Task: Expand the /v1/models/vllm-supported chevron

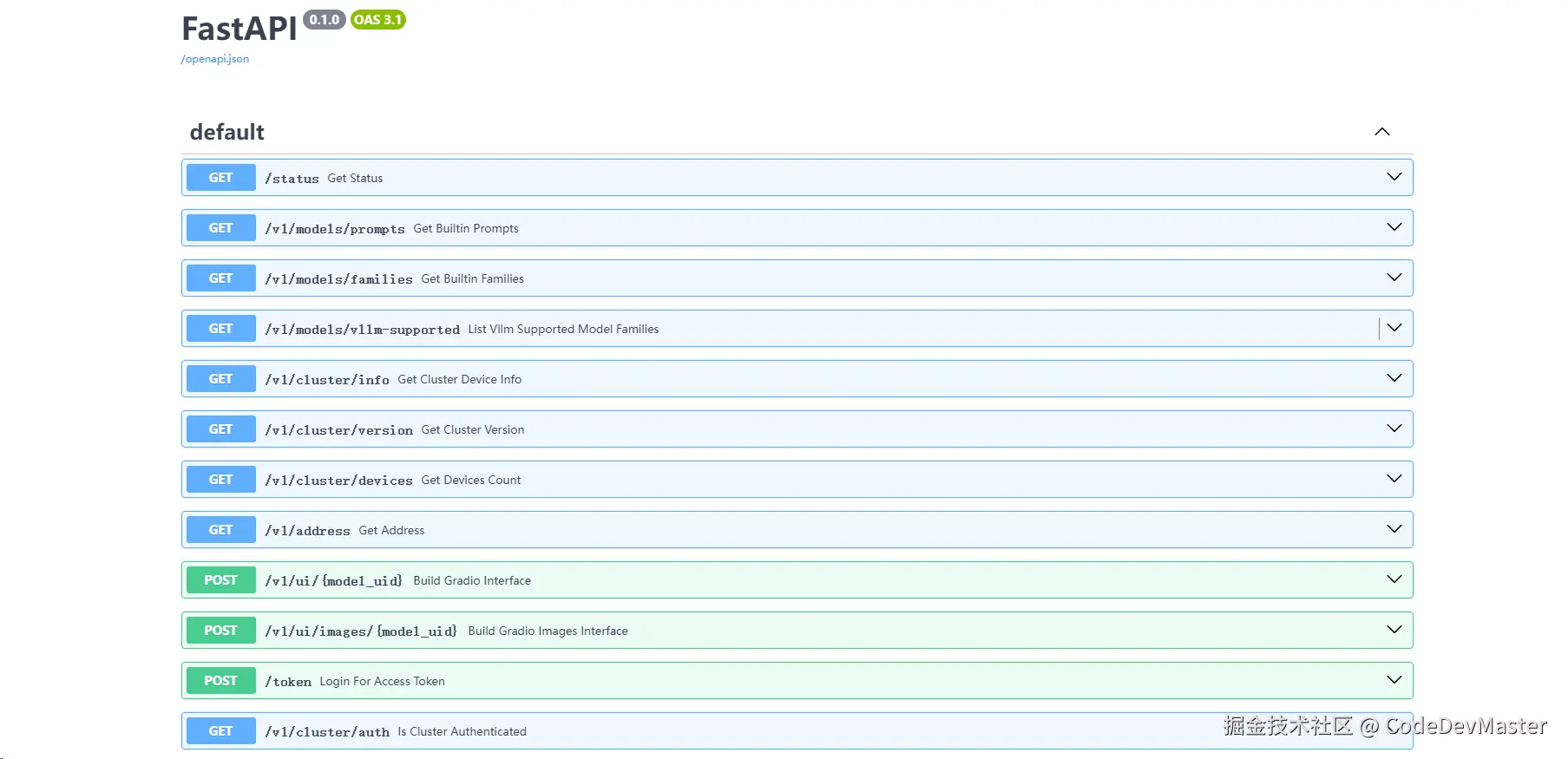Action: (x=1394, y=328)
